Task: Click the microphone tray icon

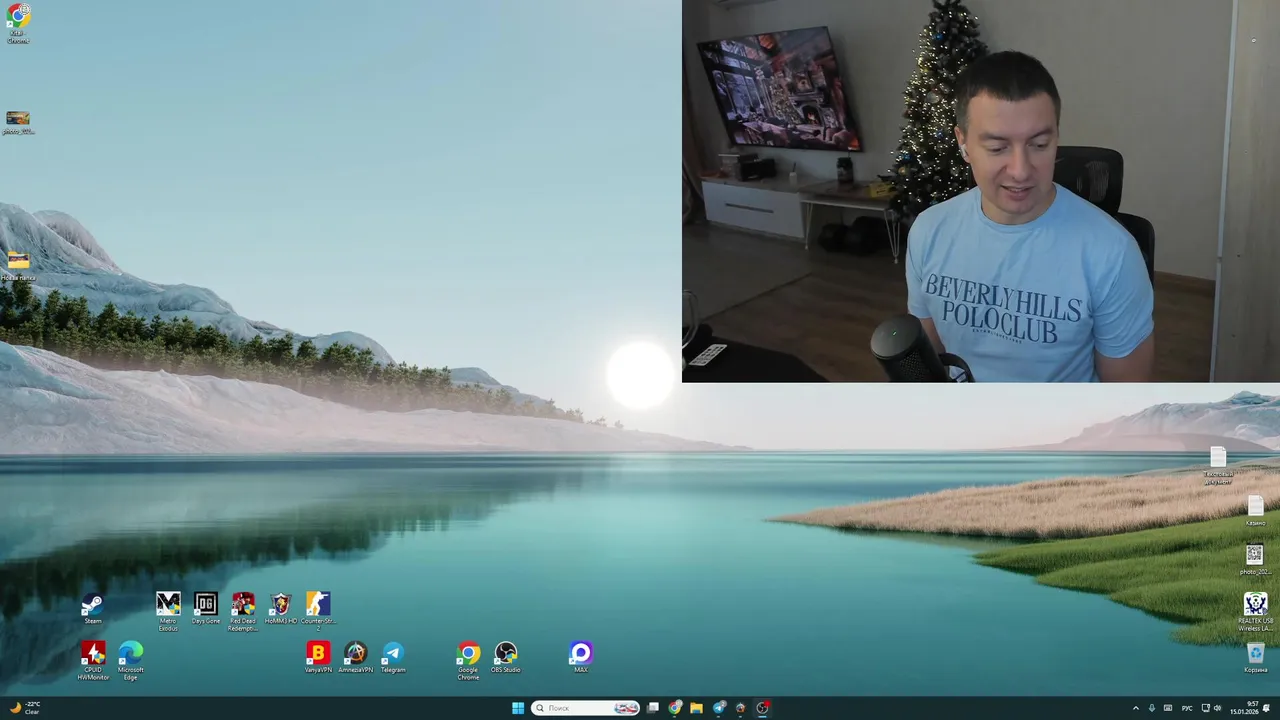Action: (x=1151, y=708)
